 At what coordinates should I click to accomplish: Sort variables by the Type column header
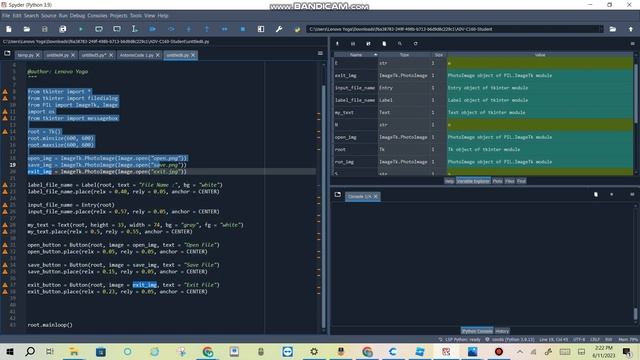click(x=404, y=55)
